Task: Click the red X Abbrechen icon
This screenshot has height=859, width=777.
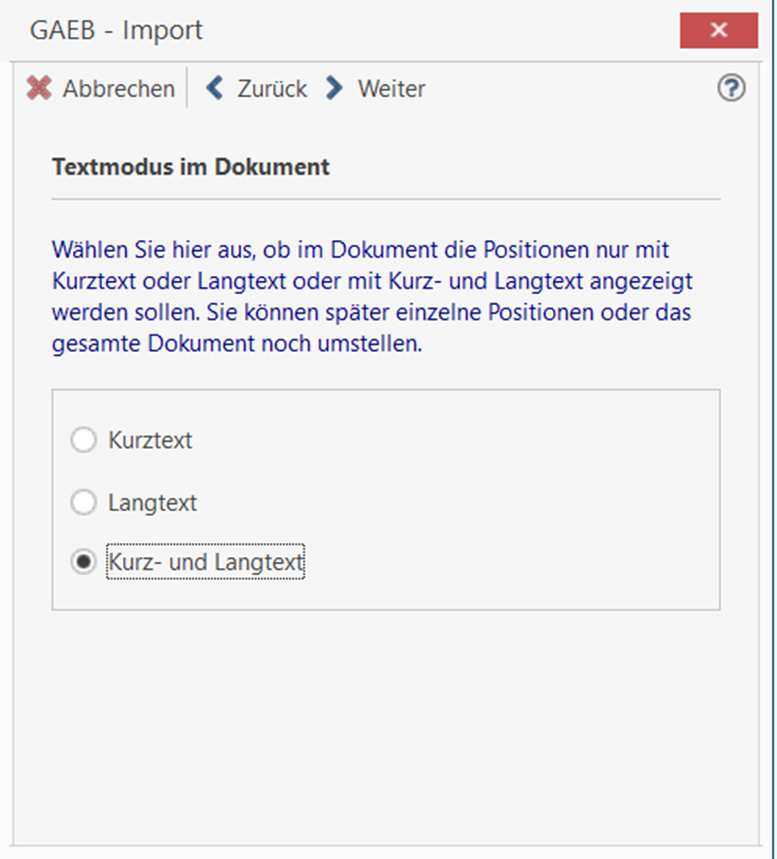Action: pyautogui.click(x=39, y=89)
